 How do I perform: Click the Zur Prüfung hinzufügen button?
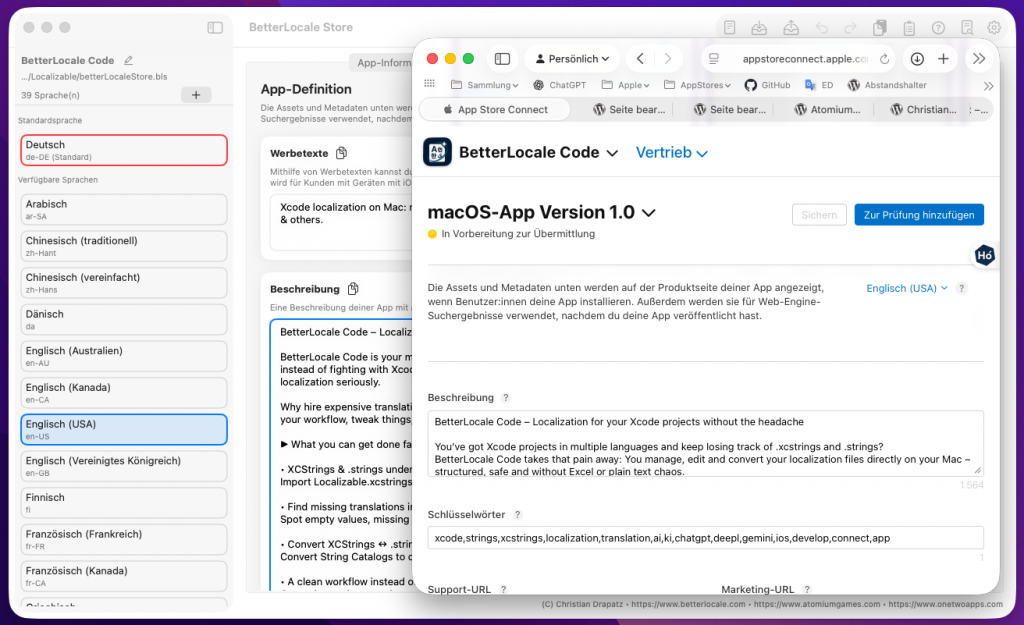coord(919,215)
